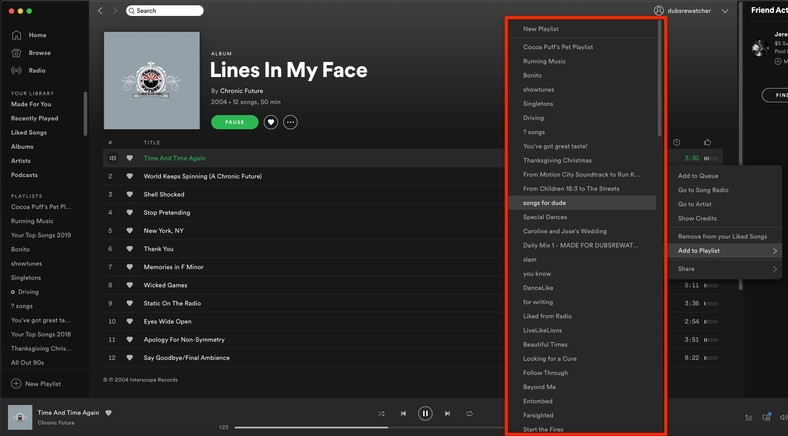Add to songs for dude playlist
This screenshot has height=436, width=788.
pos(582,203)
